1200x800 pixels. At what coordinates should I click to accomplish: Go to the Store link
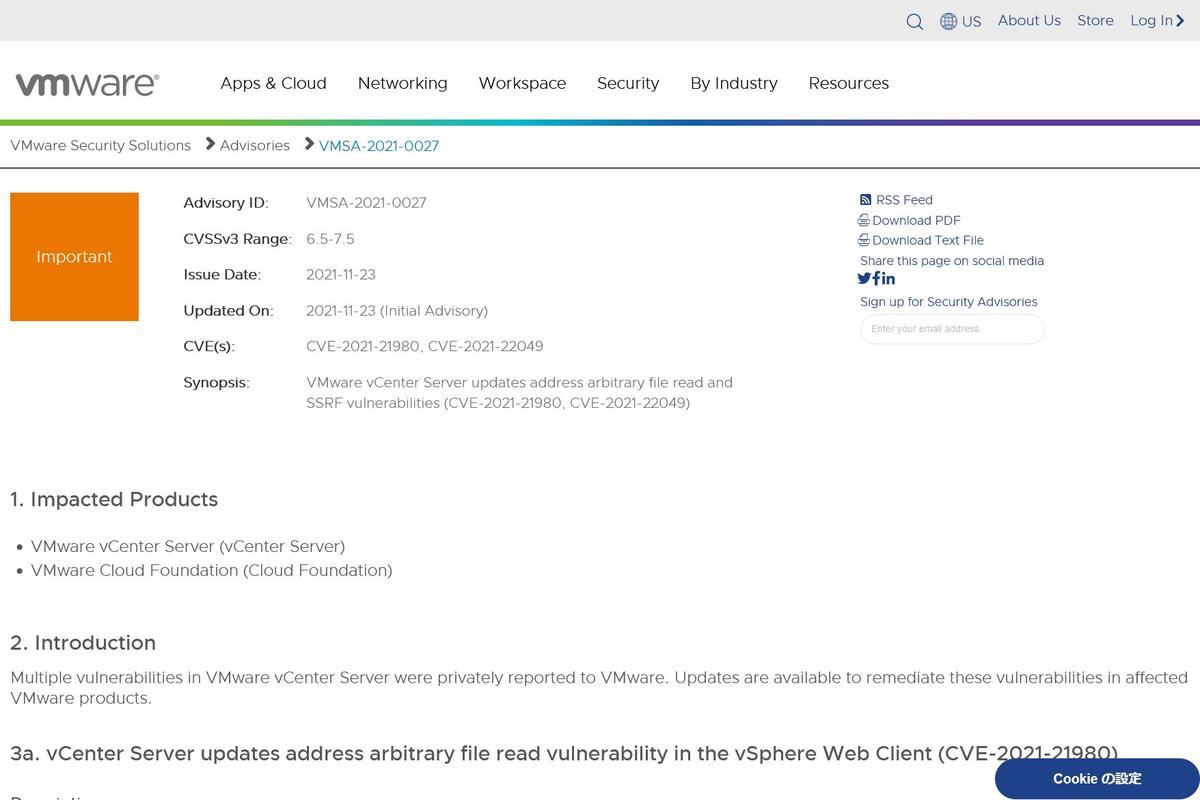(x=1095, y=20)
